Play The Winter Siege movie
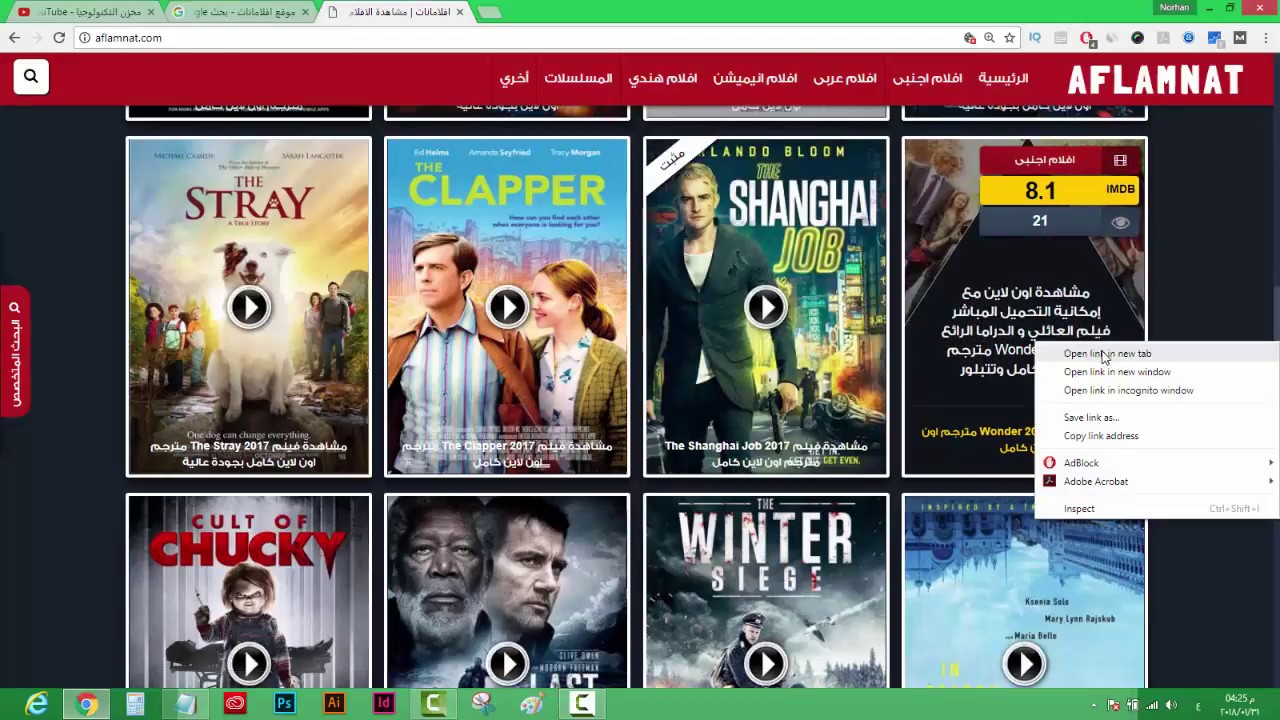 point(766,664)
